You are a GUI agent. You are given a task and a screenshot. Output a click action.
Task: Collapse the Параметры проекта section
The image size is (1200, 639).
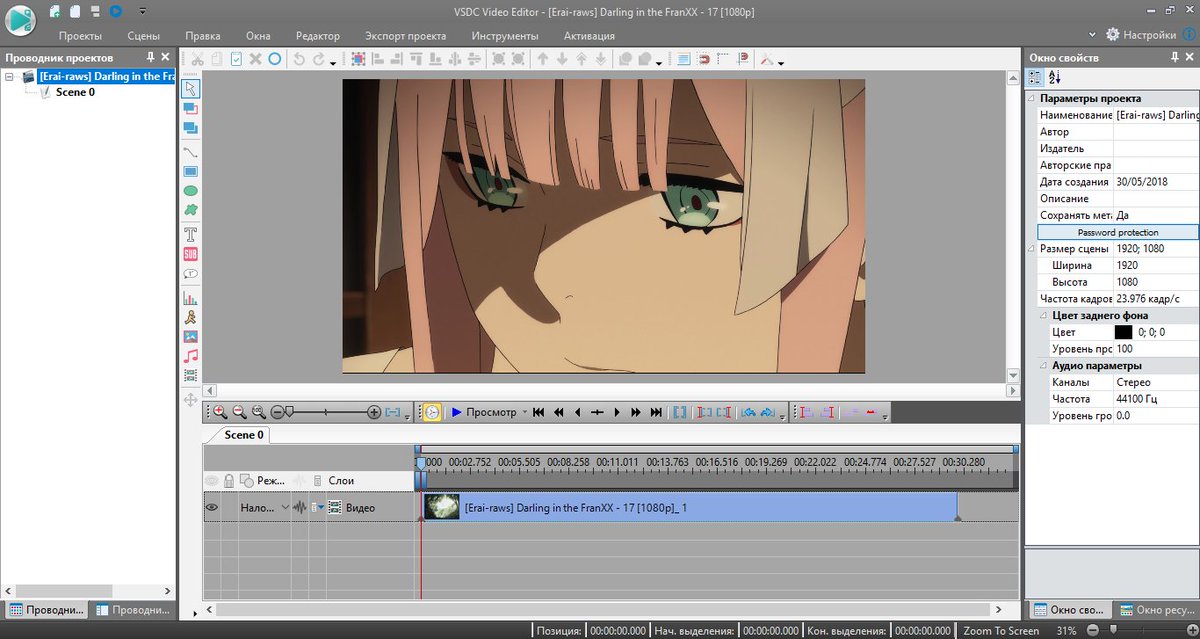pyautogui.click(x=1032, y=99)
